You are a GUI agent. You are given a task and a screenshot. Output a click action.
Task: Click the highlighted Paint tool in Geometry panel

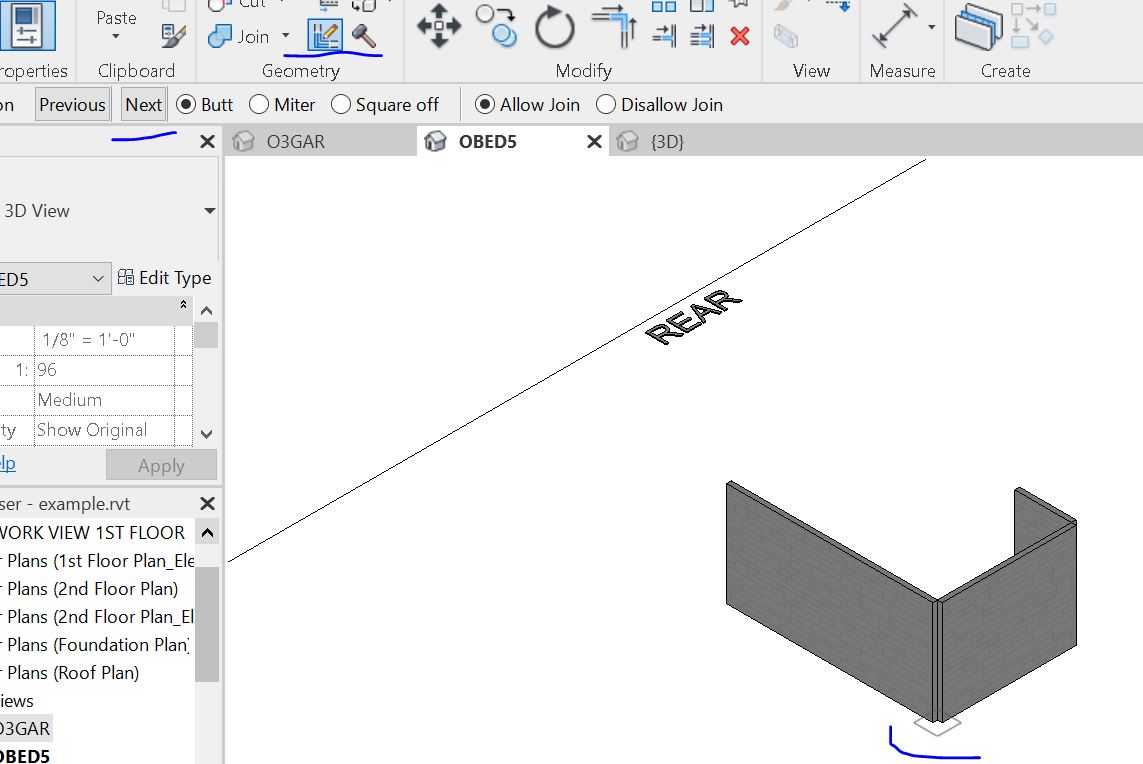click(323, 35)
